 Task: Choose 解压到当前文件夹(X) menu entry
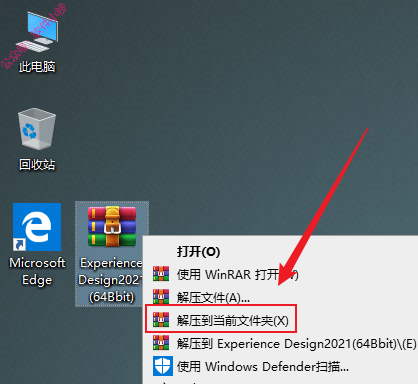[x=280, y=321]
